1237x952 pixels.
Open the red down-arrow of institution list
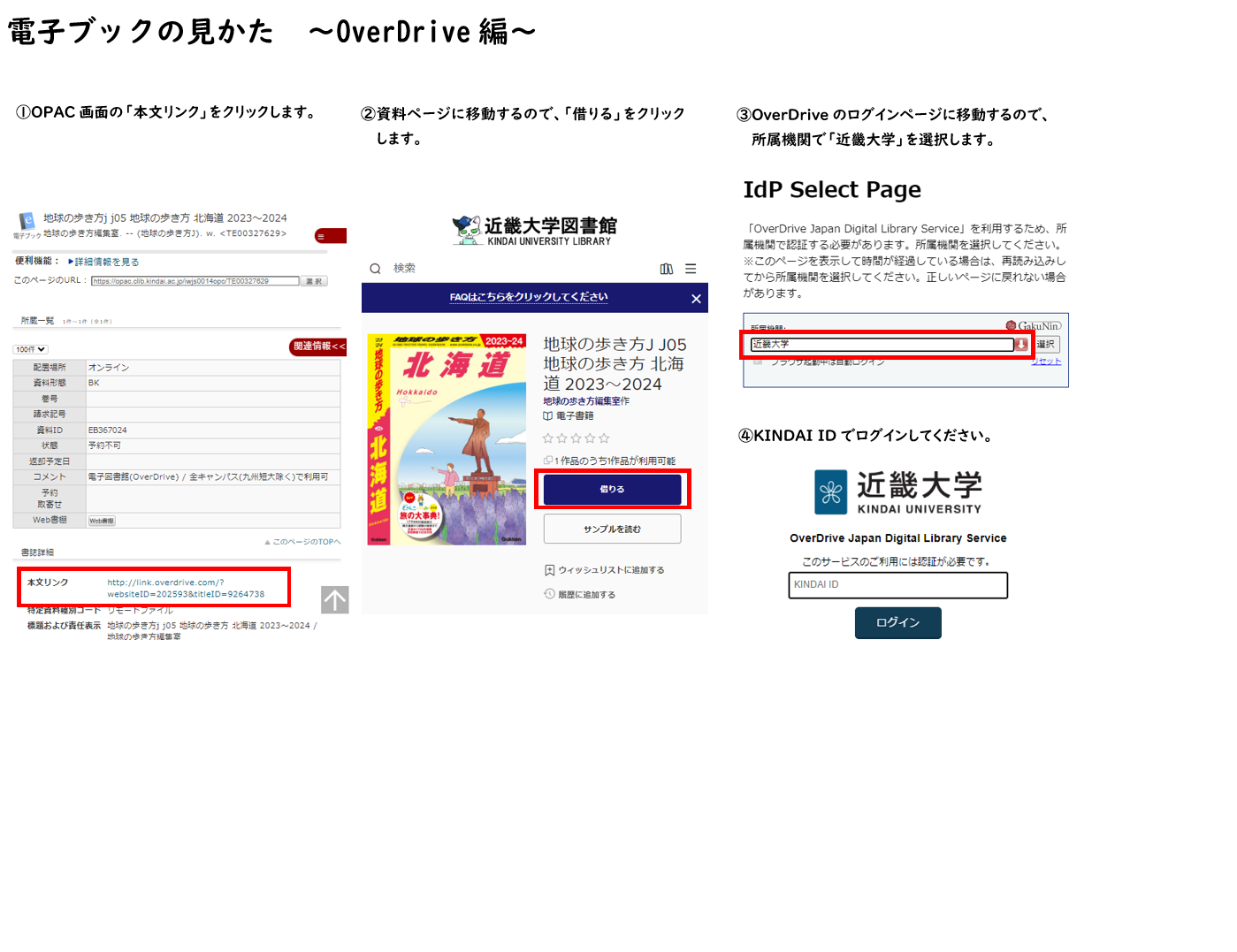point(1021,345)
